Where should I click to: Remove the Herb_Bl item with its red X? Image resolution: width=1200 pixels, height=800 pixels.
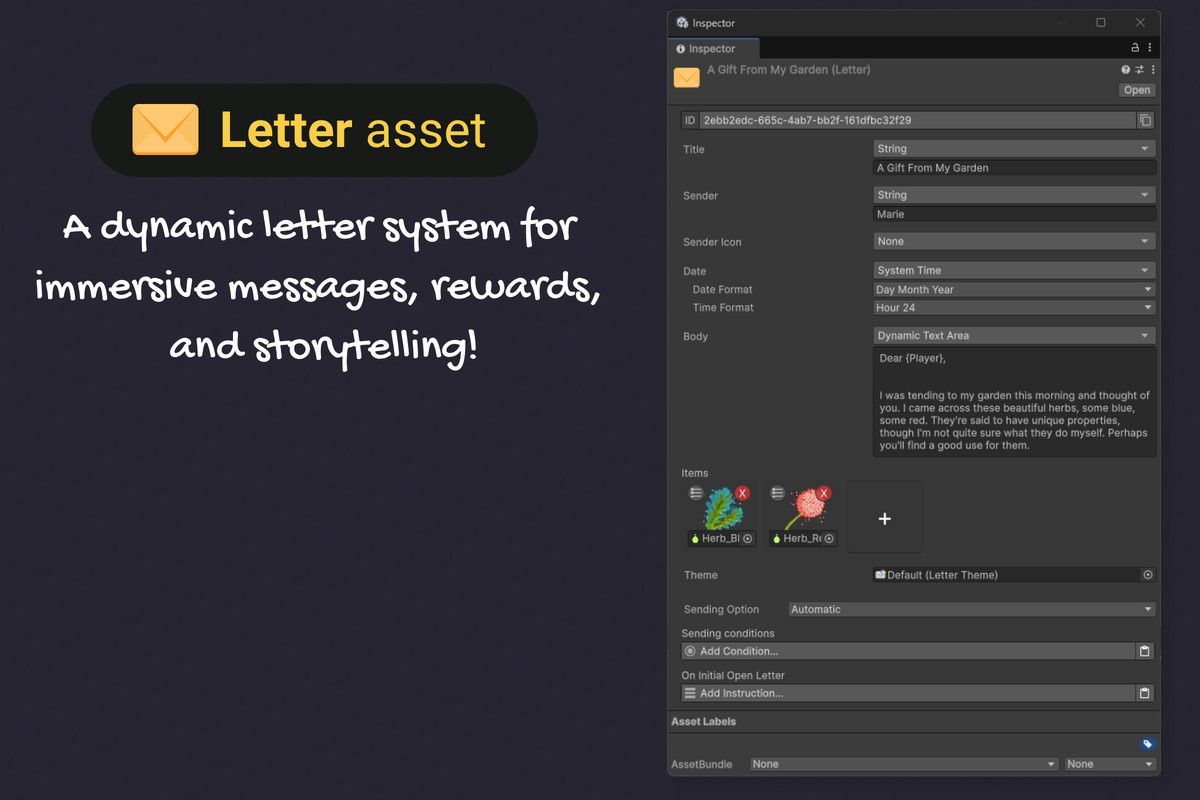(x=742, y=492)
